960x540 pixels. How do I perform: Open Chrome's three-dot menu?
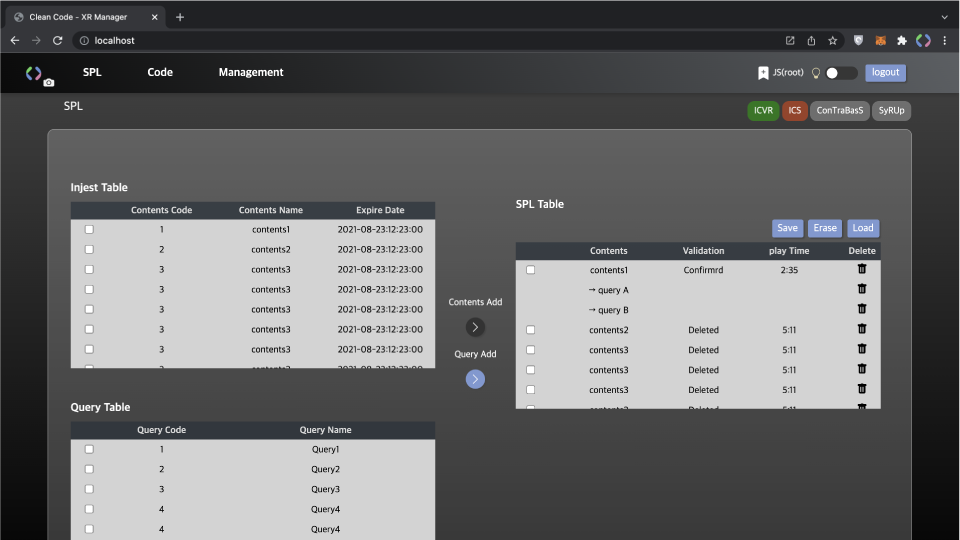(x=944, y=41)
